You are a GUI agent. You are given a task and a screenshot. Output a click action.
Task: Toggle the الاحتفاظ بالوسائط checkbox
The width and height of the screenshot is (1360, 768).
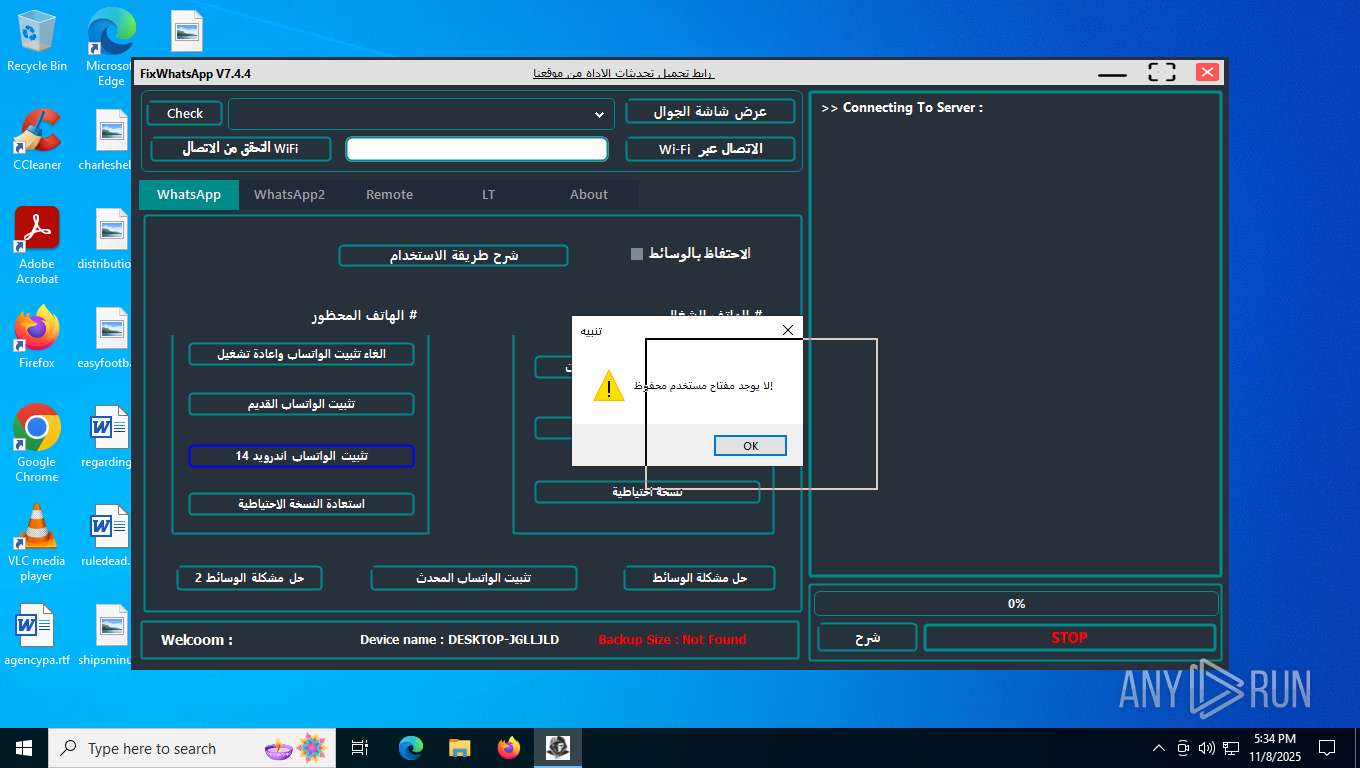(637, 254)
